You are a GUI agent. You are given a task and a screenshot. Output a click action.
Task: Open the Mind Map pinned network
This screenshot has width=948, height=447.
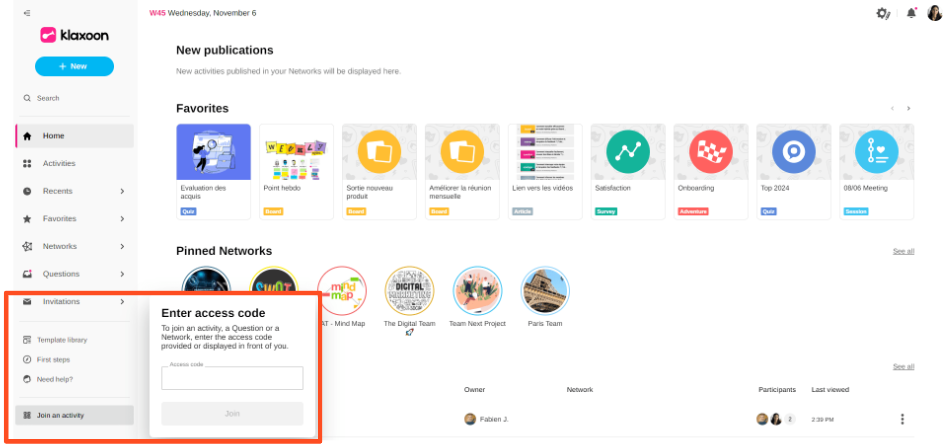pyautogui.click(x=342, y=291)
